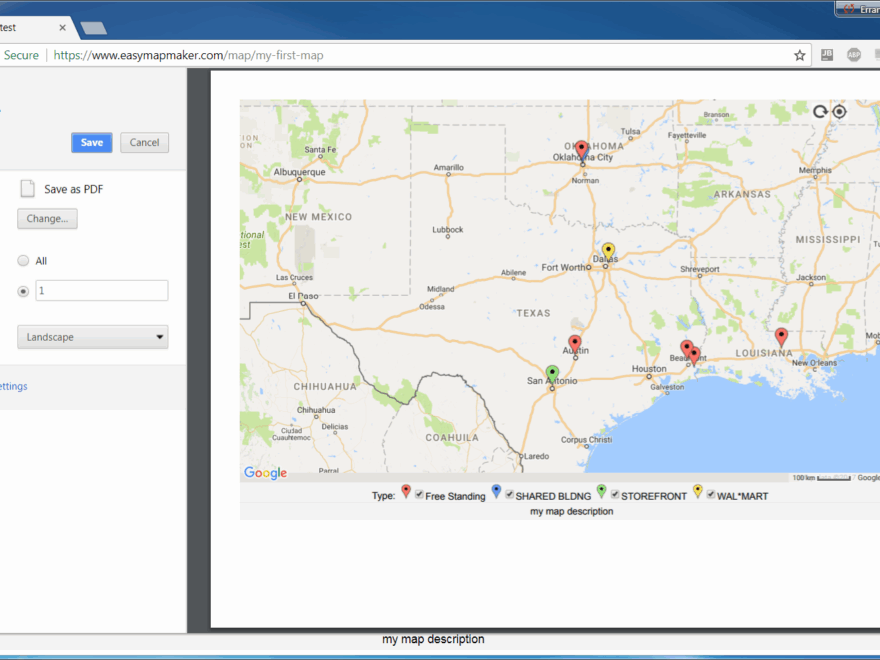Click the center map crosshair icon

838,111
